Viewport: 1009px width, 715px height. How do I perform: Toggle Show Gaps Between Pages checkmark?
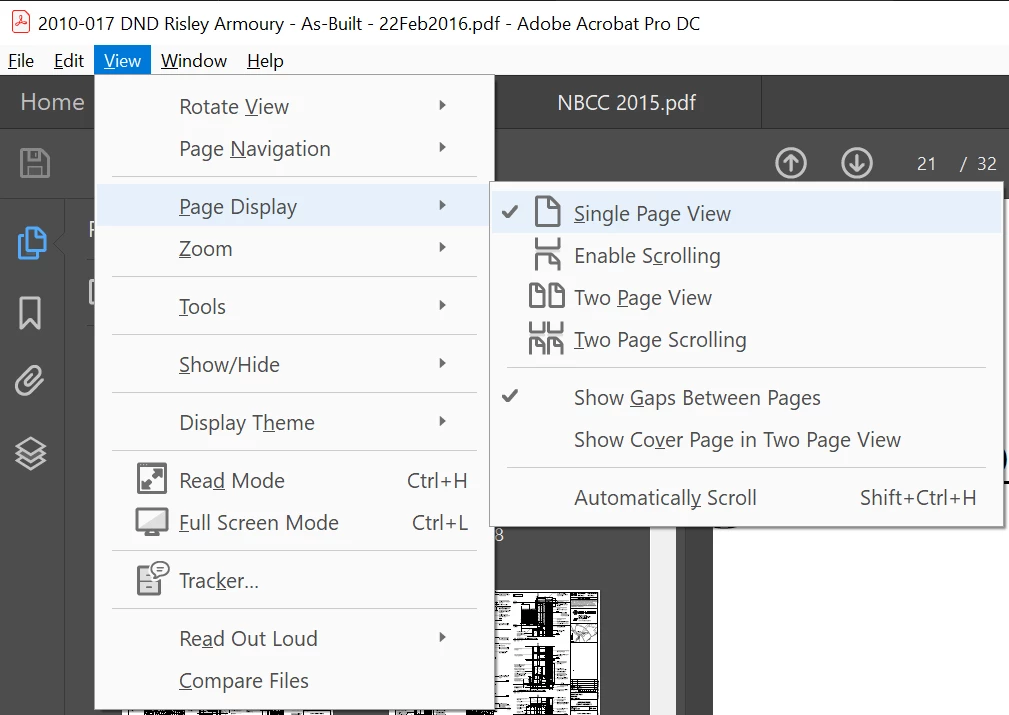click(x=510, y=396)
